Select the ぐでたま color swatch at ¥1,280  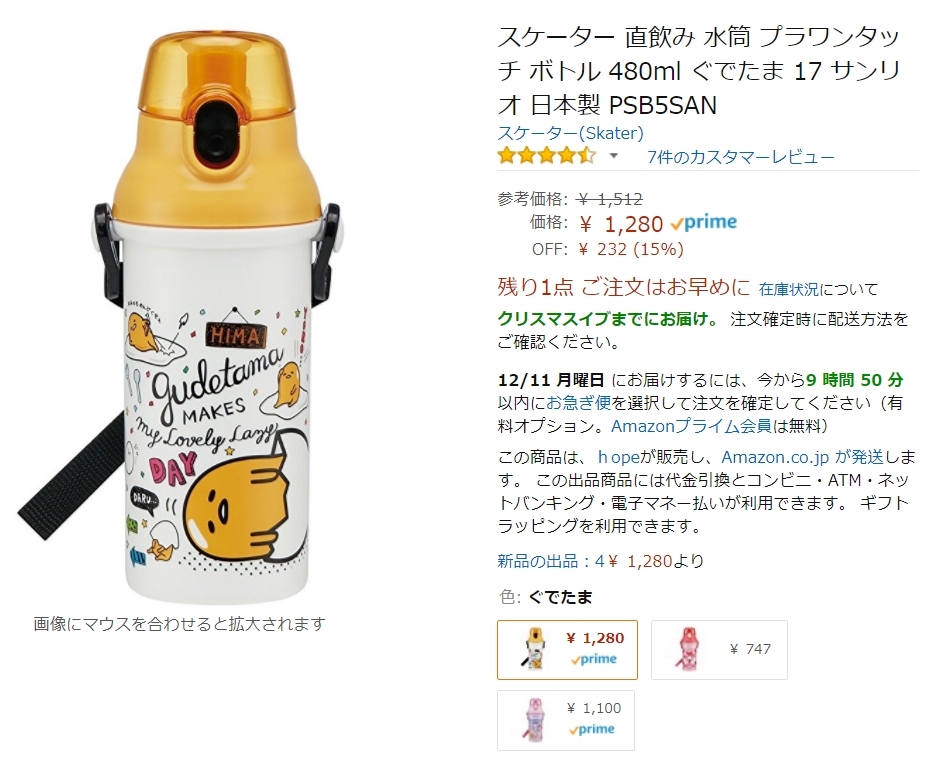tap(567, 649)
